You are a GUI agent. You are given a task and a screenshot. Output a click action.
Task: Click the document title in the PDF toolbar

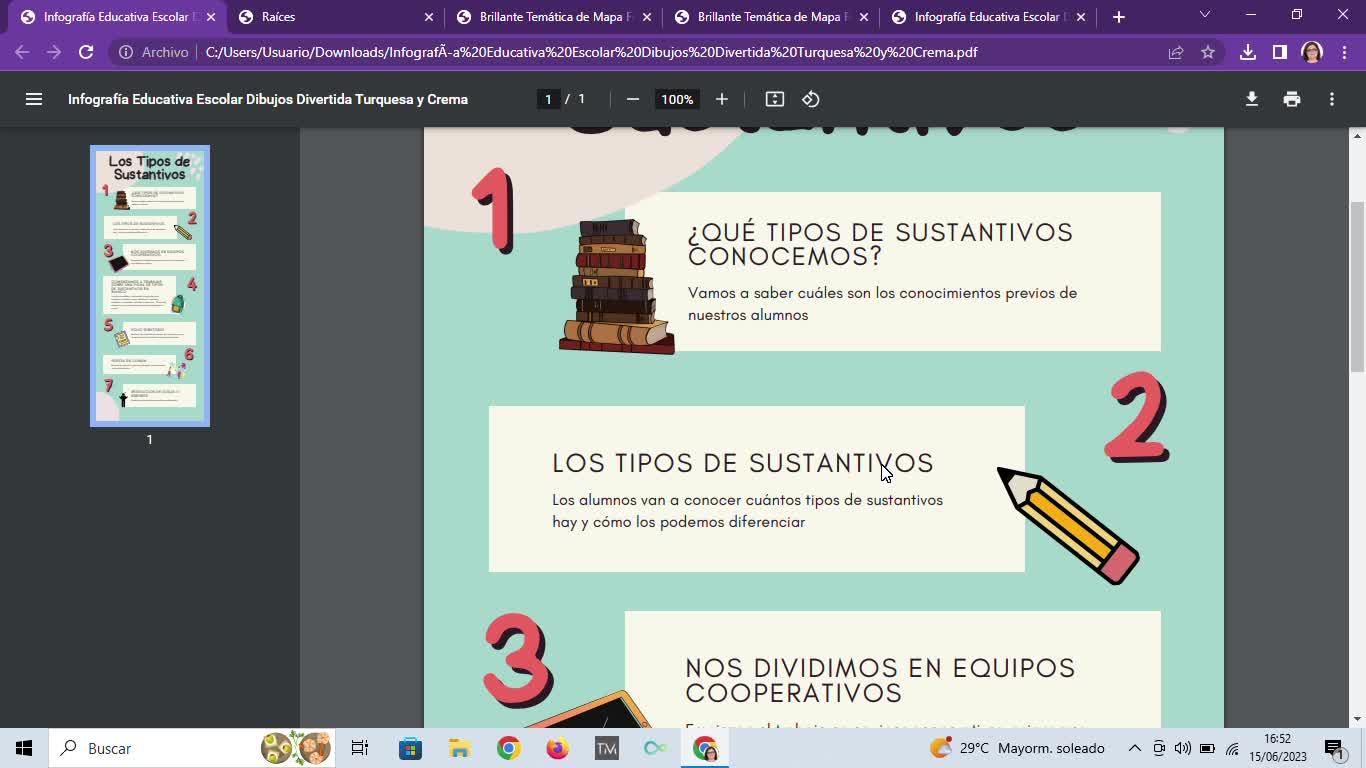point(268,99)
